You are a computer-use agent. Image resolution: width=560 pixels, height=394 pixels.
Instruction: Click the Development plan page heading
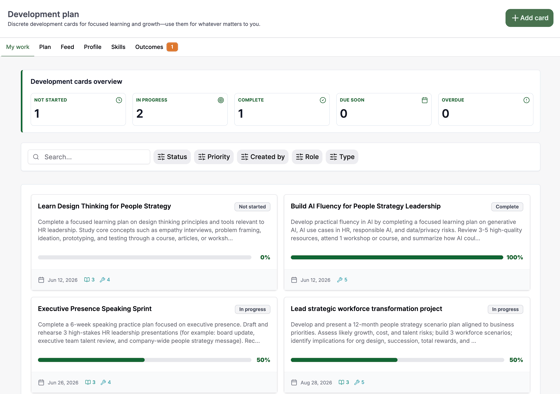tap(43, 14)
